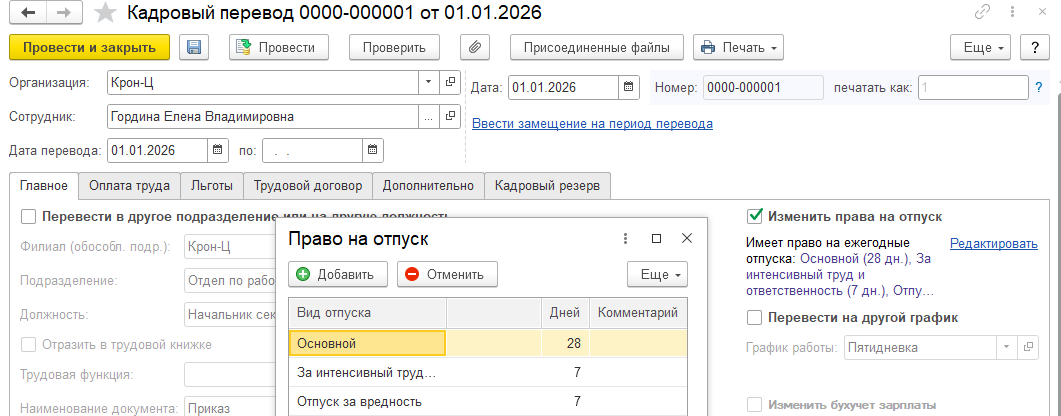The height and width of the screenshot is (416, 1061).
Task: Expand the Еще menu in dialog
Action: 656,274
